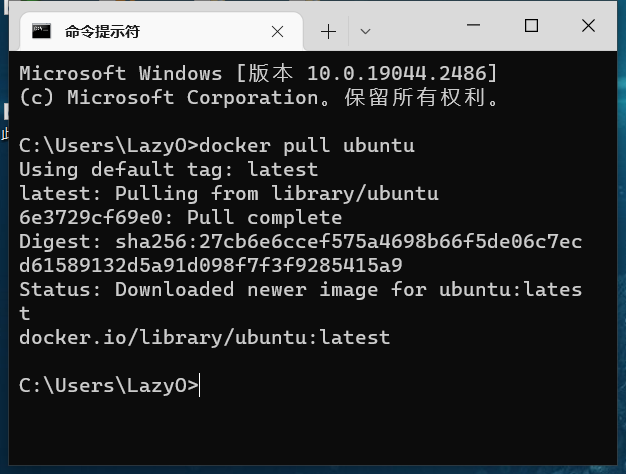This screenshot has height=474, width=626.
Task: Maximize the terminal window
Action: coord(532,26)
